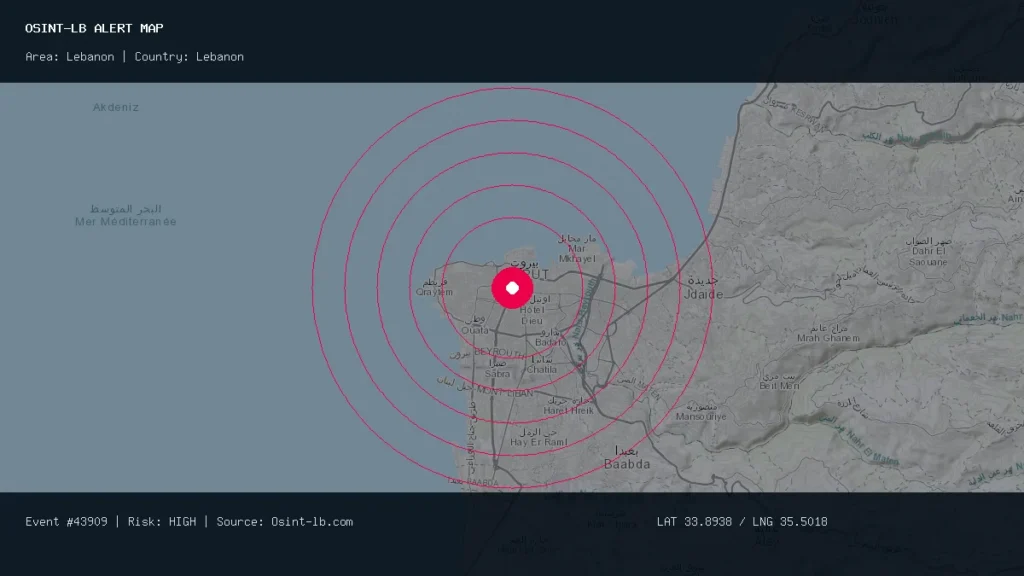Viewport: 1024px width, 576px height.
Task: Click the Mrah Ghanem place label
Action: point(828,338)
